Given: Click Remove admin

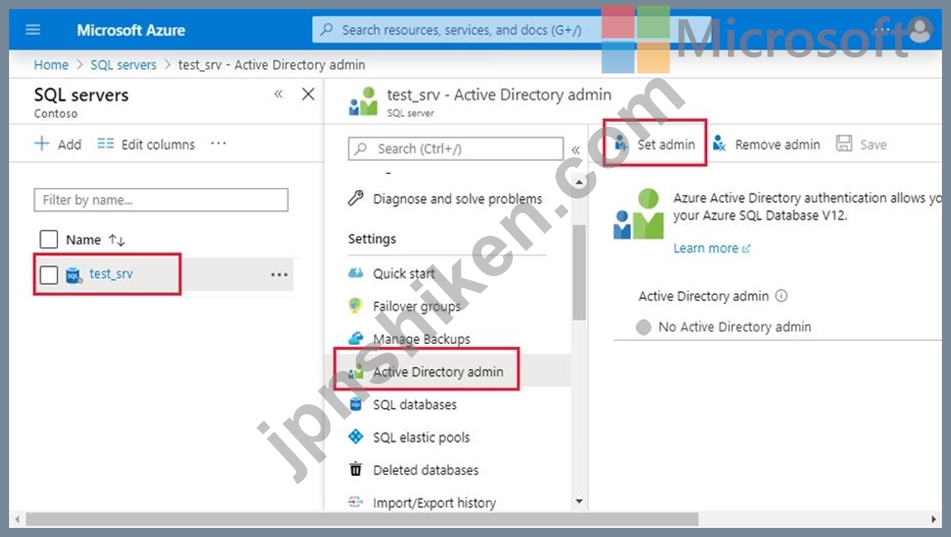Looking at the screenshot, I should (x=767, y=144).
